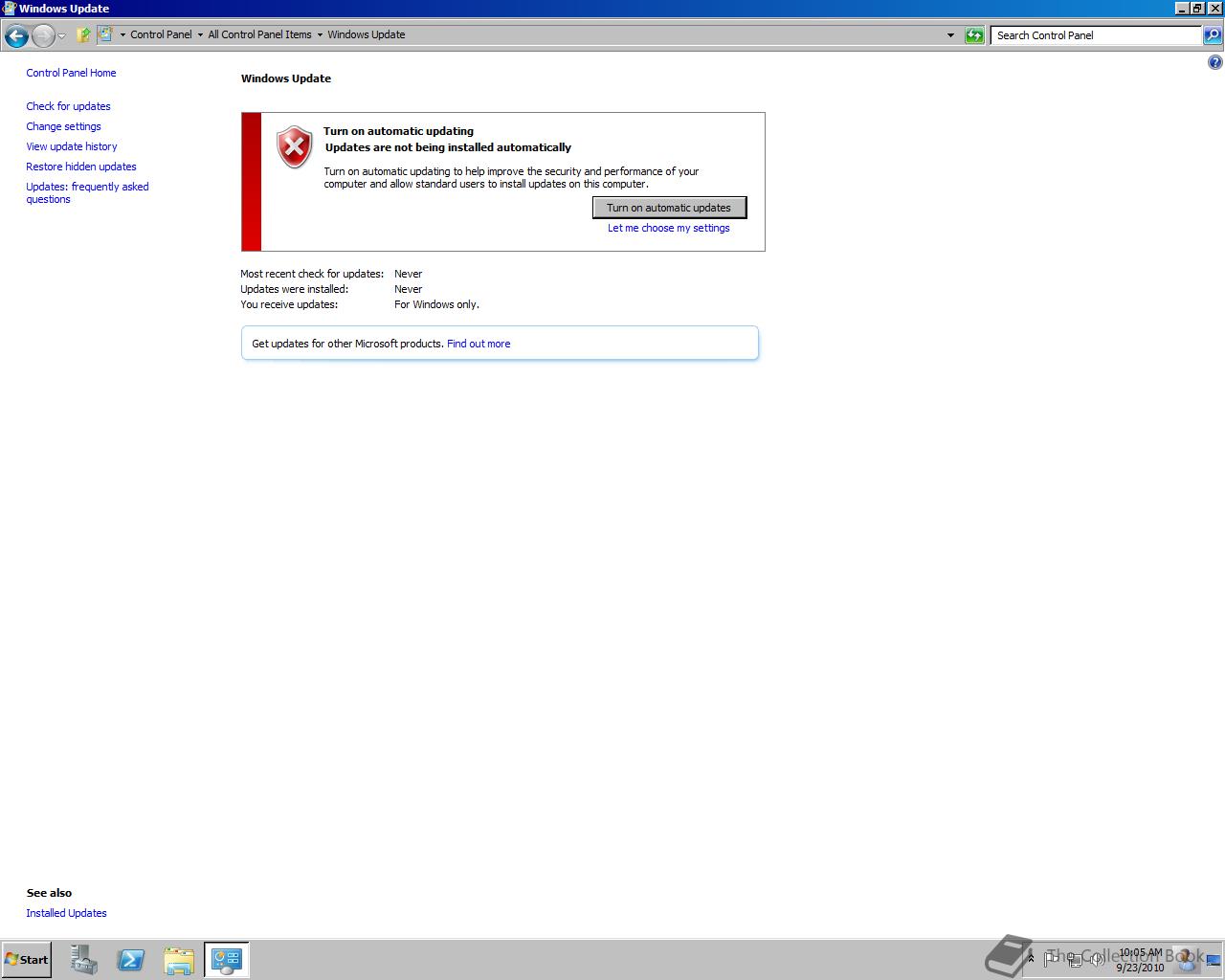Image resolution: width=1225 pixels, height=980 pixels.
Task: Click Restore hidden updates link
Action: [x=81, y=167]
